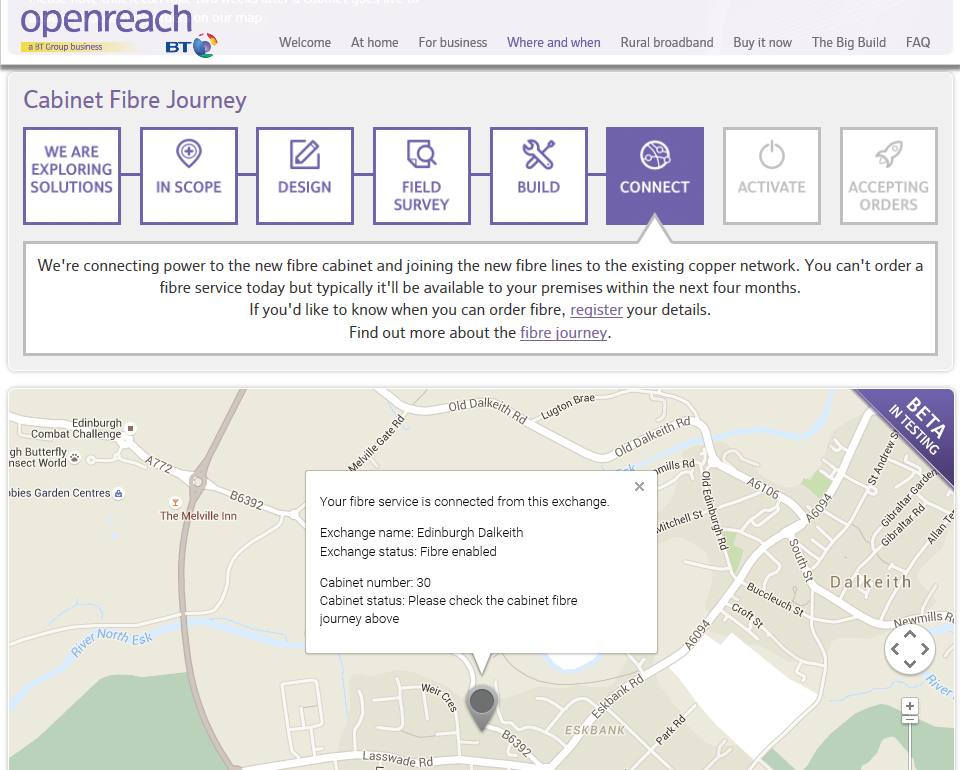The height and width of the screenshot is (770, 960).
Task: Click the Openreach logo
Action: (x=106, y=22)
